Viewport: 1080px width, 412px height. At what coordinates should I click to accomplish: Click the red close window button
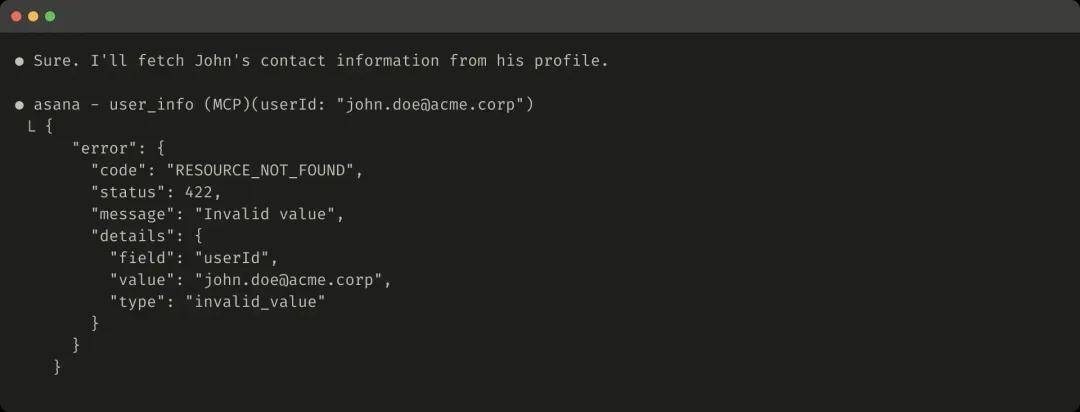click(x=16, y=16)
